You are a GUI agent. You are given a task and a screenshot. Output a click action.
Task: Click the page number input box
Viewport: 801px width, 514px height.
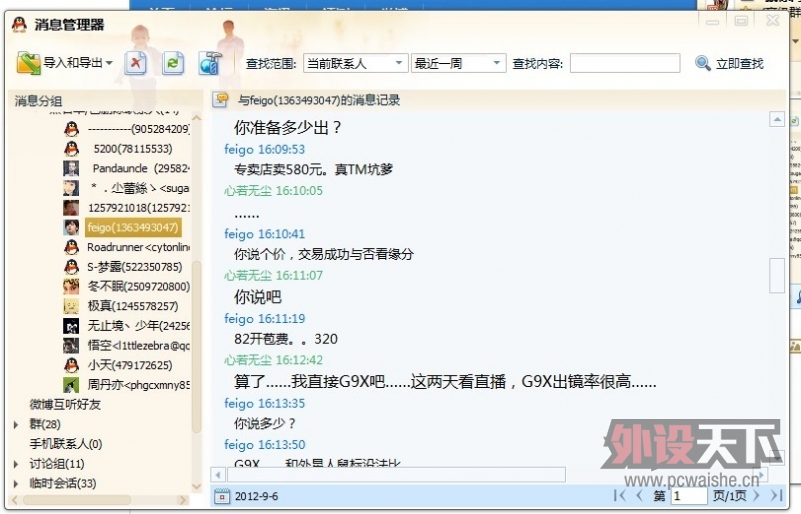689,496
